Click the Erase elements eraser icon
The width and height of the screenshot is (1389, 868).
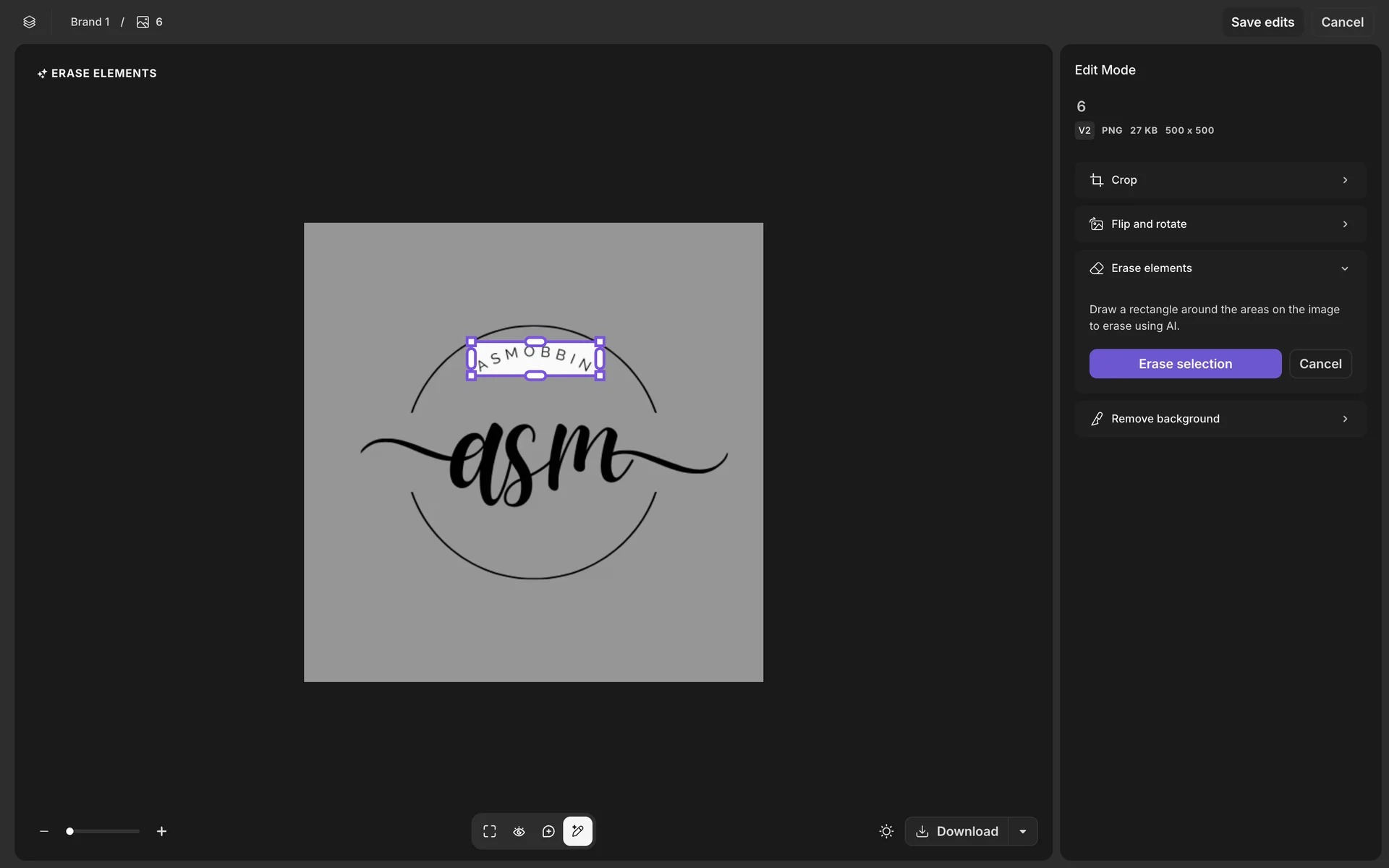pos(1097,268)
